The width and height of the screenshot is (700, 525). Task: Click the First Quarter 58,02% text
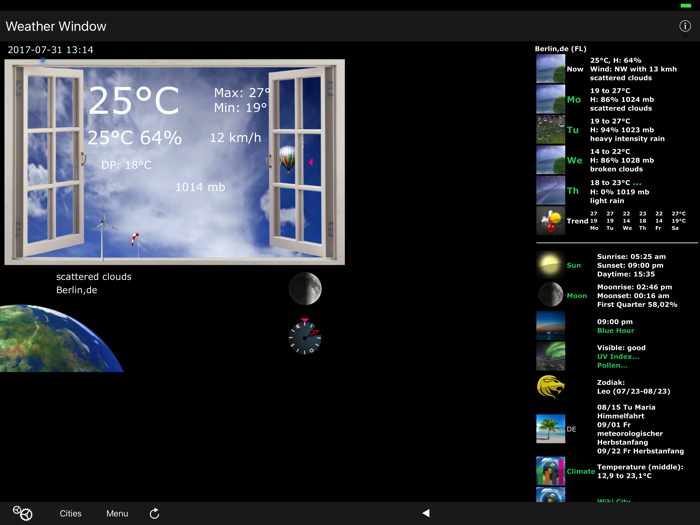coord(637,304)
